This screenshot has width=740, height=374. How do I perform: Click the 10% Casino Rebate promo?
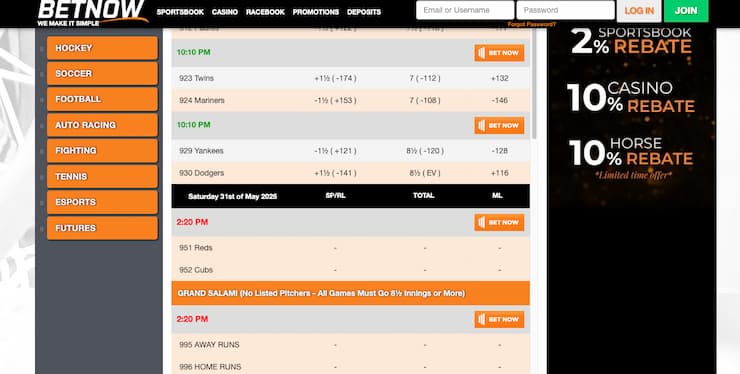(631, 97)
